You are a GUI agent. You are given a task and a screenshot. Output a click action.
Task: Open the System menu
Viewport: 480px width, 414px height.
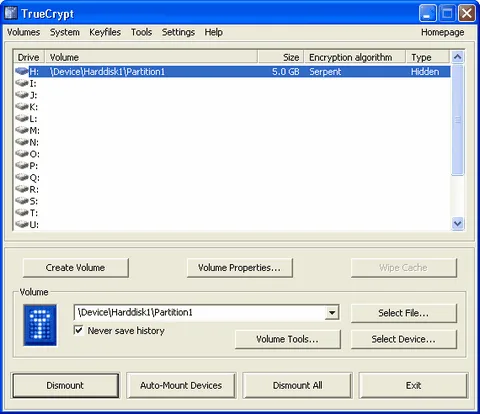point(65,32)
